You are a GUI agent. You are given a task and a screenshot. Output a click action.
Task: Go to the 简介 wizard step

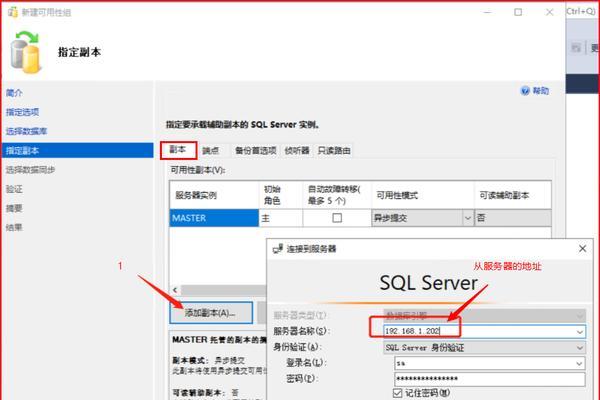[14, 93]
